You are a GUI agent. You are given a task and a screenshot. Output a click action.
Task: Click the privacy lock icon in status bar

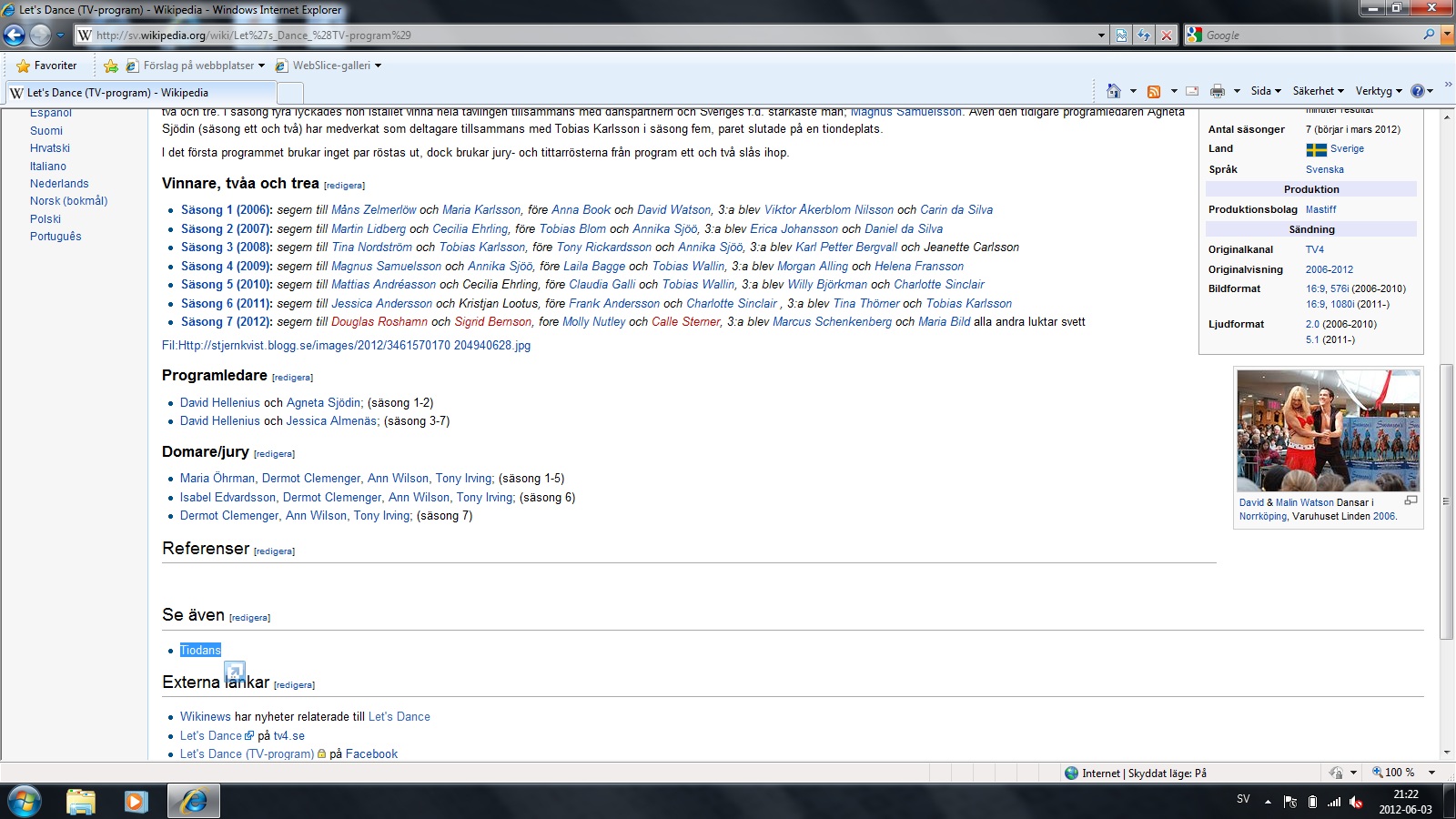point(1336,773)
